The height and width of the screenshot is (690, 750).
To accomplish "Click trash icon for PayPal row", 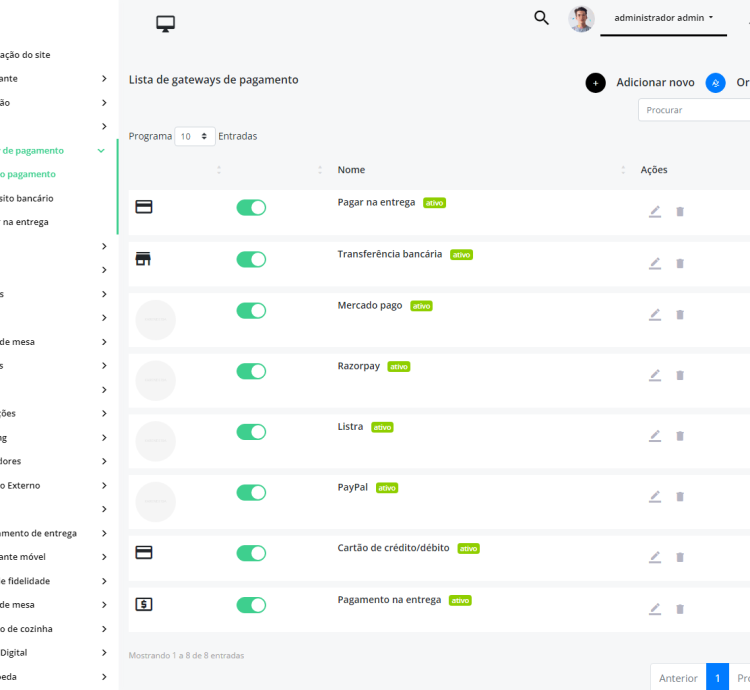I will [680, 496].
